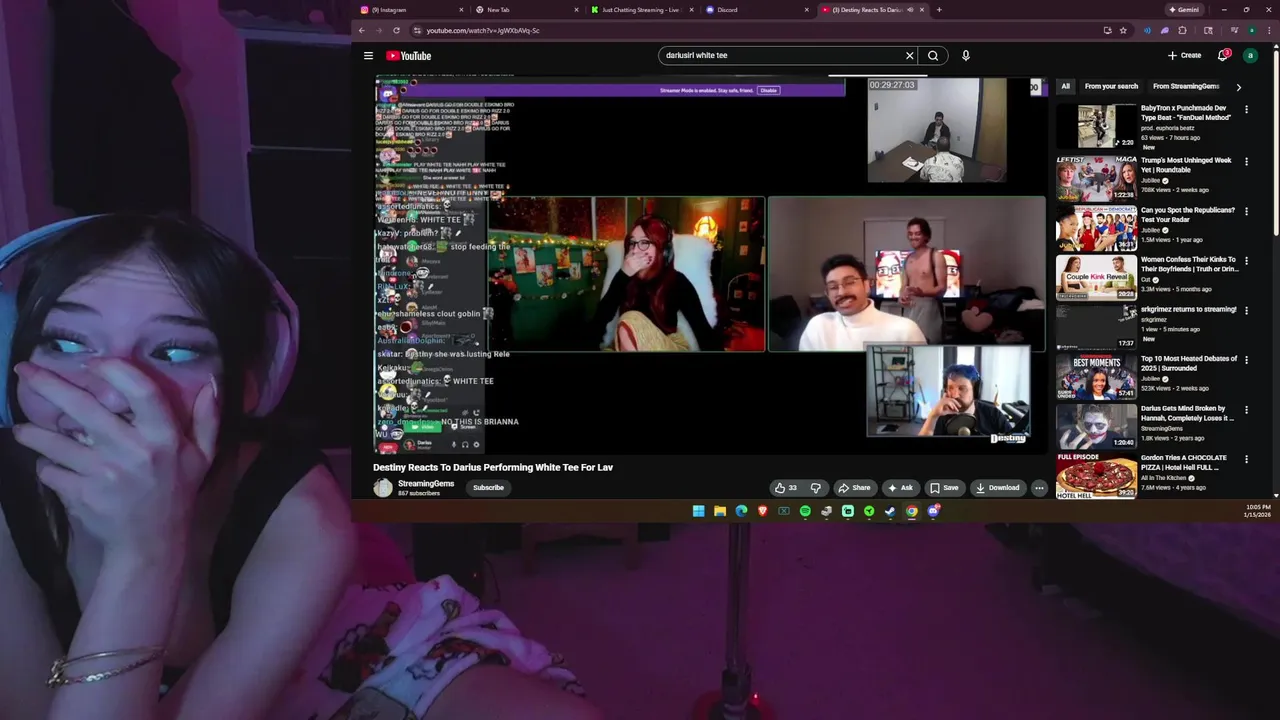Bookmark this page with the star icon

point(1123,30)
